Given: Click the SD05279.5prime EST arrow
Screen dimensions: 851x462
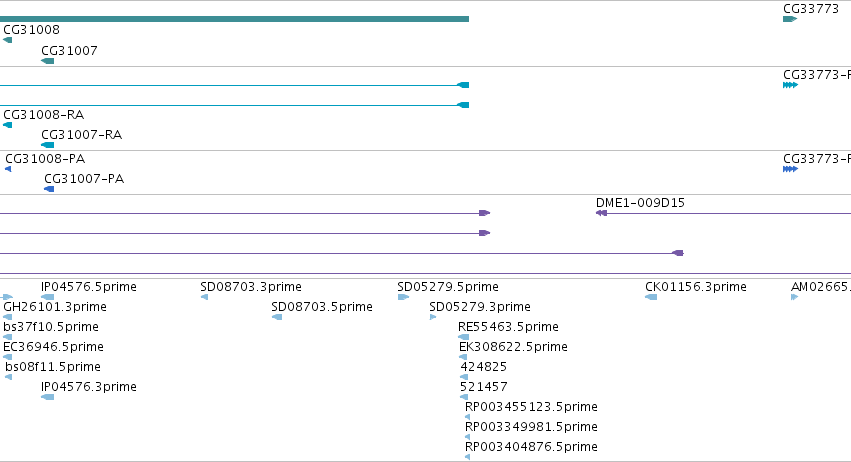Looking at the screenshot, I should click(x=403, y=297).
